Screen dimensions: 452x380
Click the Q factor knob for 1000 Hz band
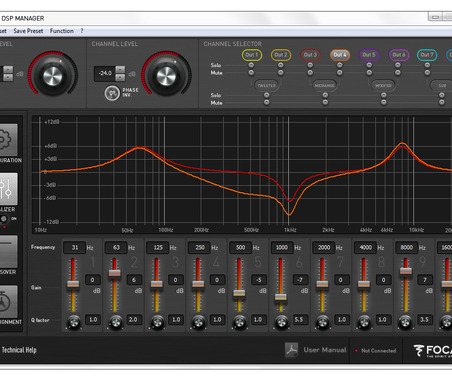(281, 322)
